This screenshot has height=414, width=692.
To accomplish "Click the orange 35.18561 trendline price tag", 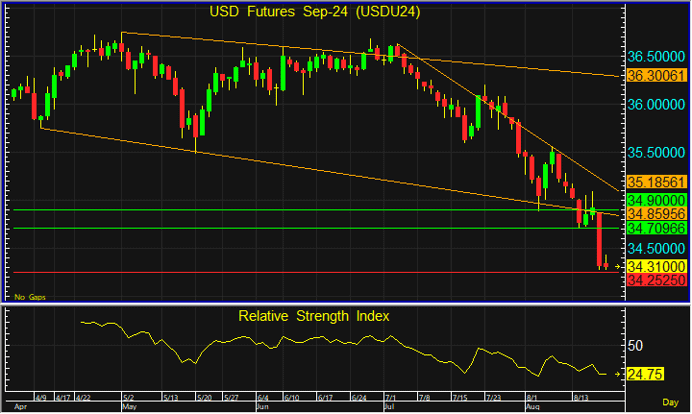I will [655, 183].
